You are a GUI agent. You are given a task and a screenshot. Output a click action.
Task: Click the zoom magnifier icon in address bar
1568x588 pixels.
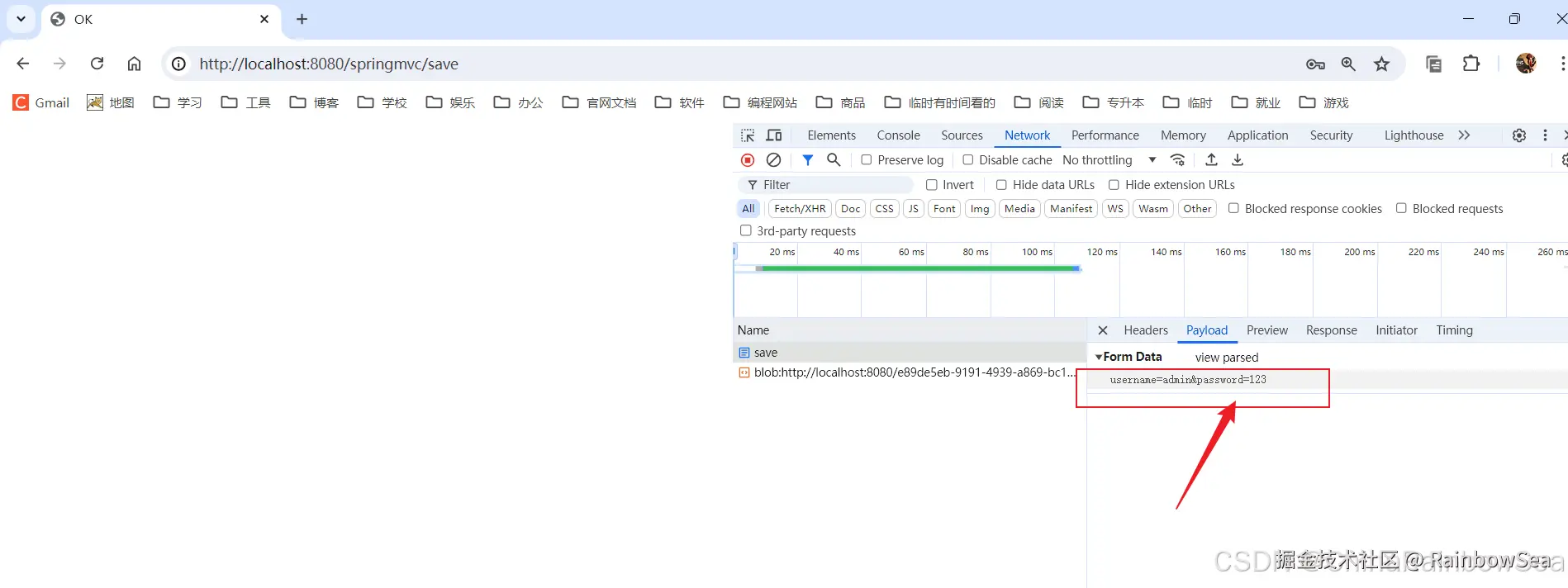[1348, 64]
